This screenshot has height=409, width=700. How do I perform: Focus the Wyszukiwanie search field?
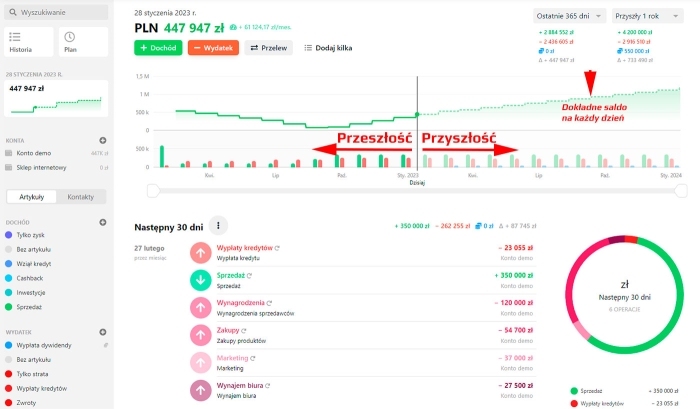pyautogui.click(x=56, y=13)
